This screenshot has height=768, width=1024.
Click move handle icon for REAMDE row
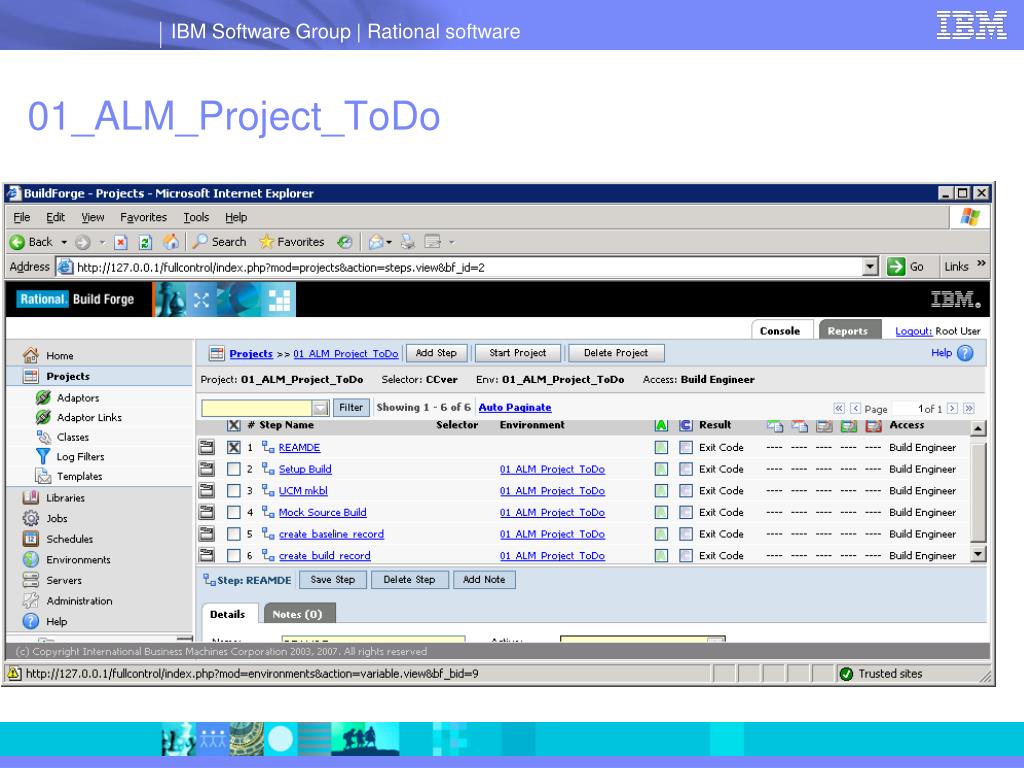tap(206, 447)
